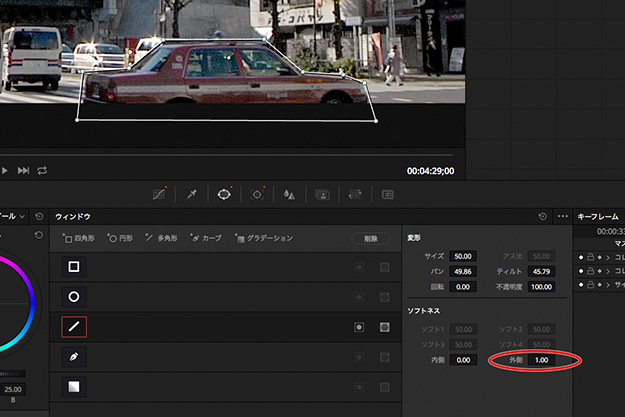Toggle mask on the polygon window row

pyautogui.click(x=384, y=327)
